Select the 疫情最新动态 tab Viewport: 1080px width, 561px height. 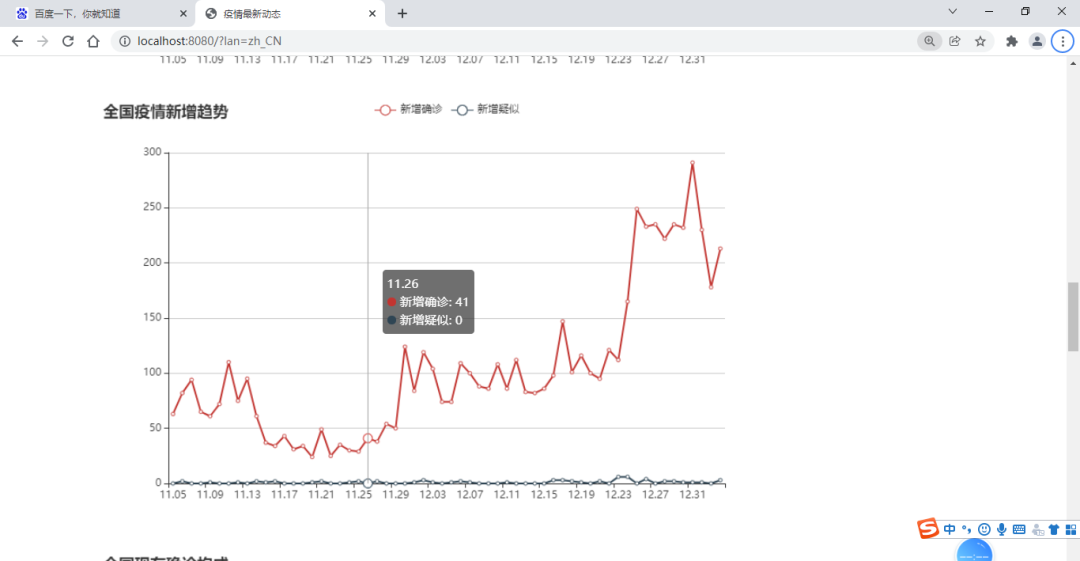[289, 14]
